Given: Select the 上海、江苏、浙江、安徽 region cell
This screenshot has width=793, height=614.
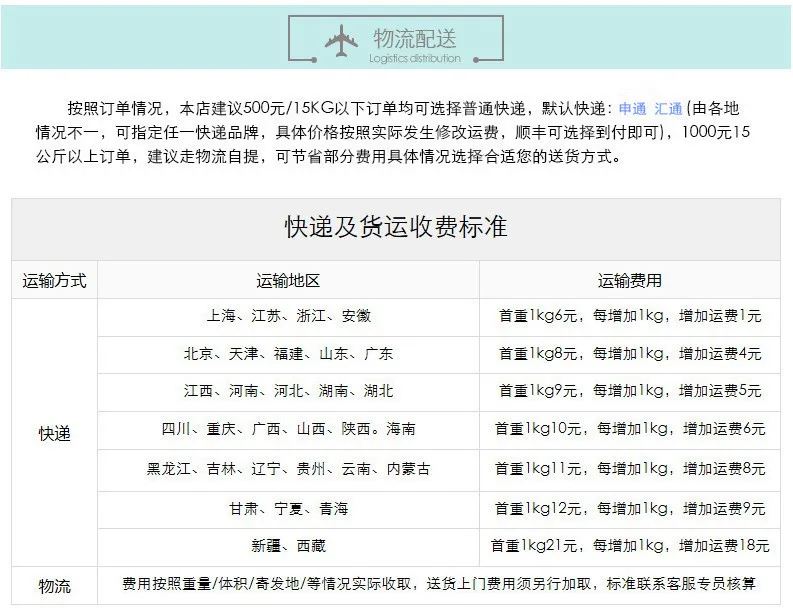Looking at the screenshot, I should tap(288, 316).
